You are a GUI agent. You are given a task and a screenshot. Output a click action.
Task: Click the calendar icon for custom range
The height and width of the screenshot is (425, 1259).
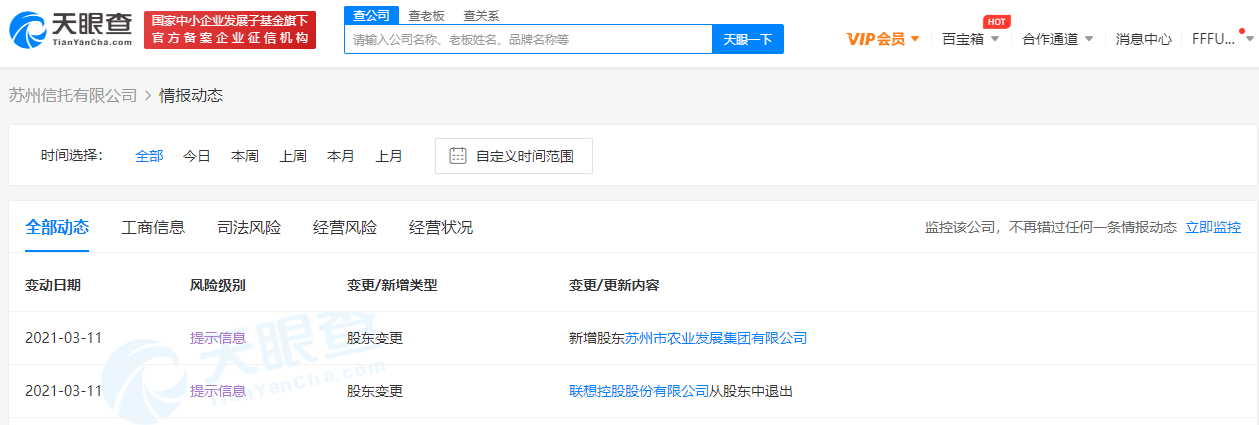(458, 156)
